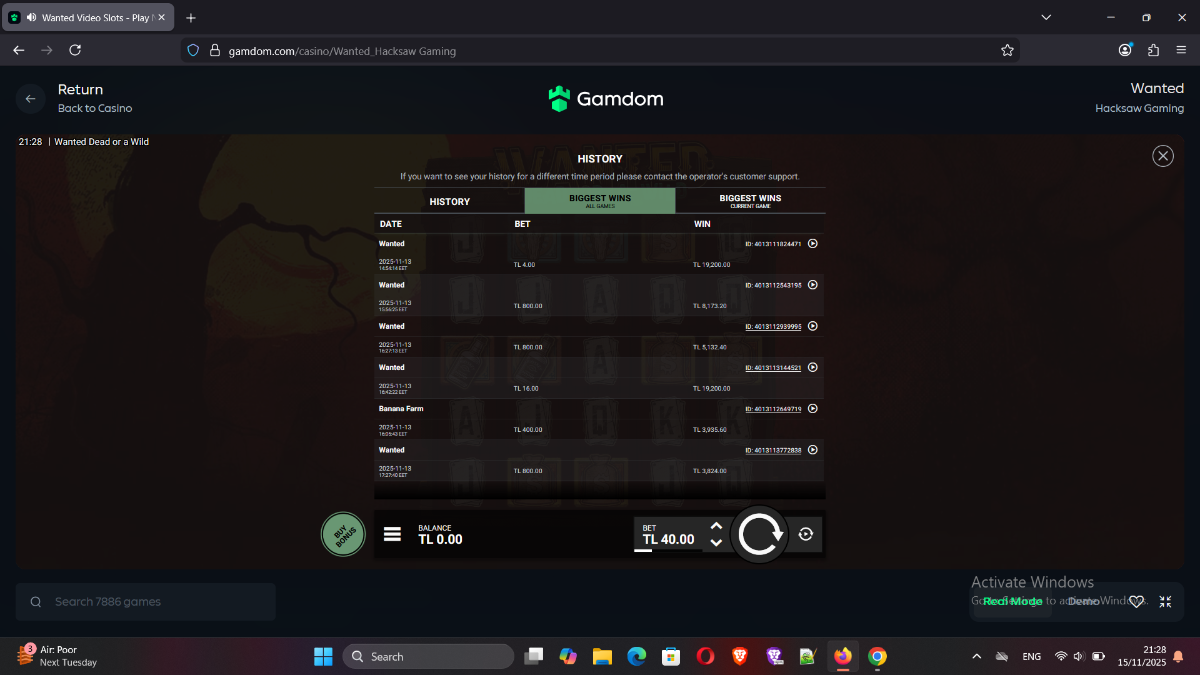Close the History panel with X
This screenshot has width=1200, height=675.
pos(1162,156)
